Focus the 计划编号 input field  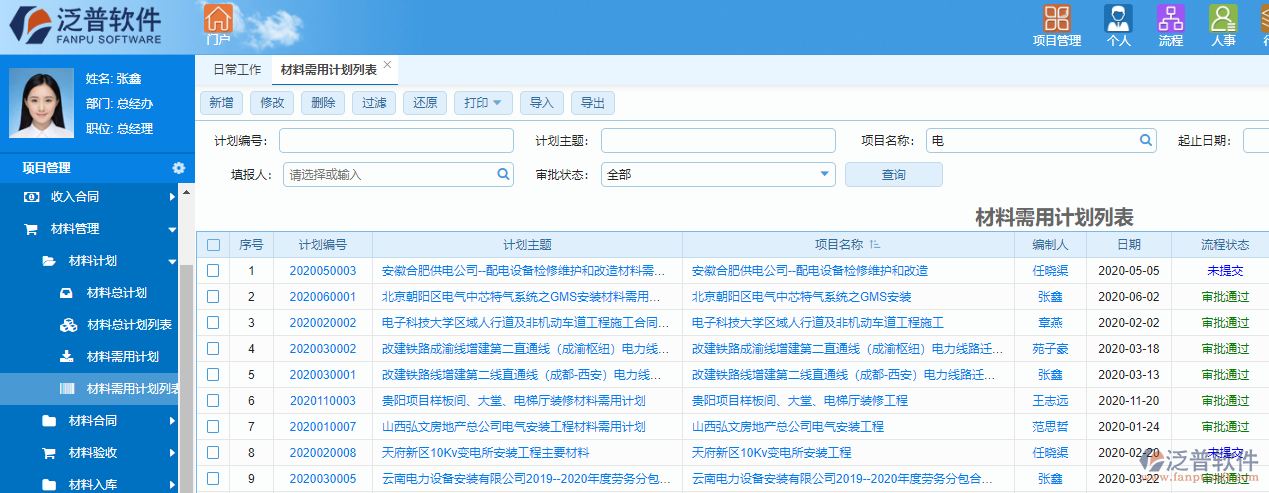click(x=396, y=141)
